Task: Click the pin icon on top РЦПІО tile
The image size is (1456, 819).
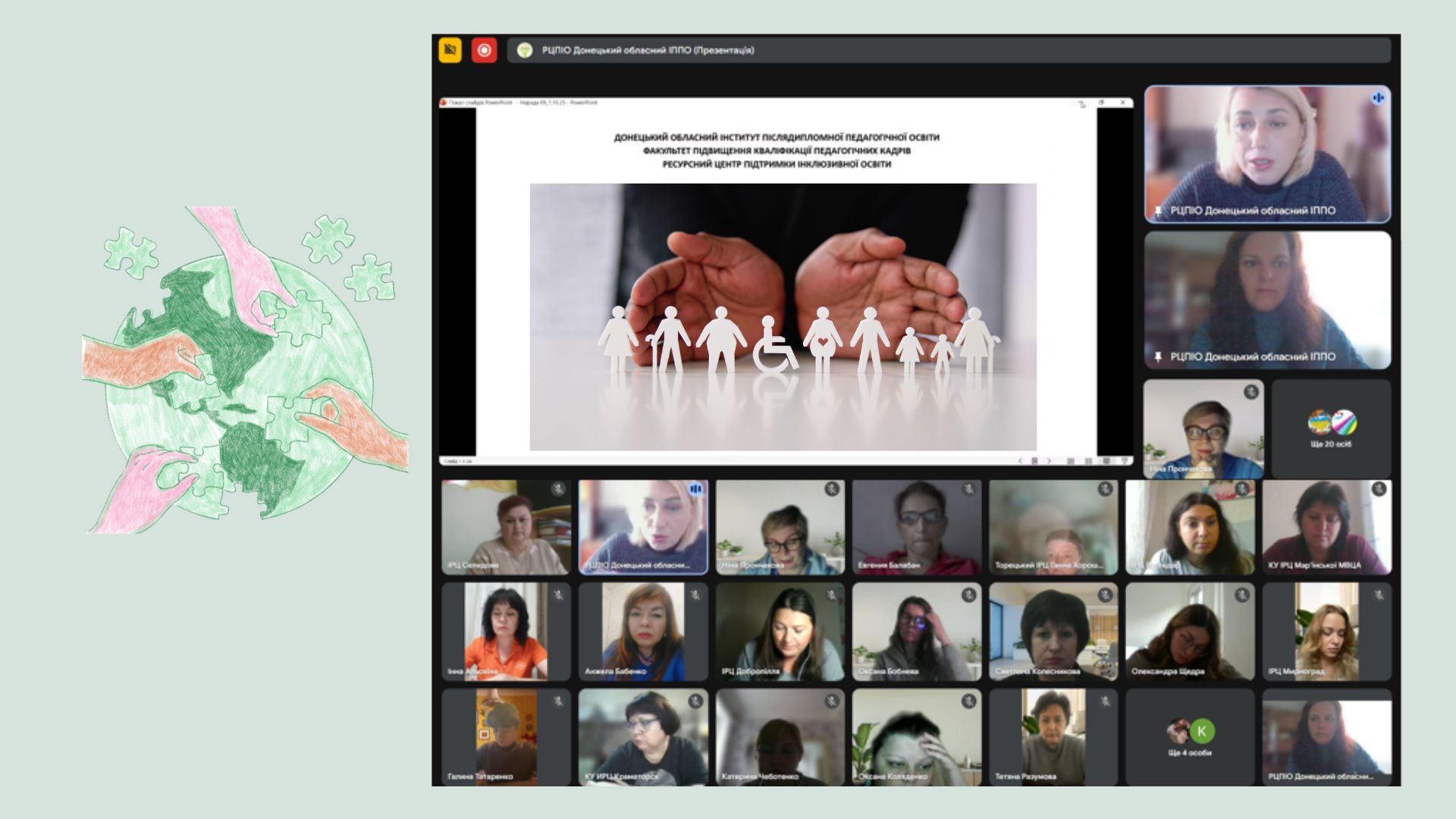Action: point(1158,210)
